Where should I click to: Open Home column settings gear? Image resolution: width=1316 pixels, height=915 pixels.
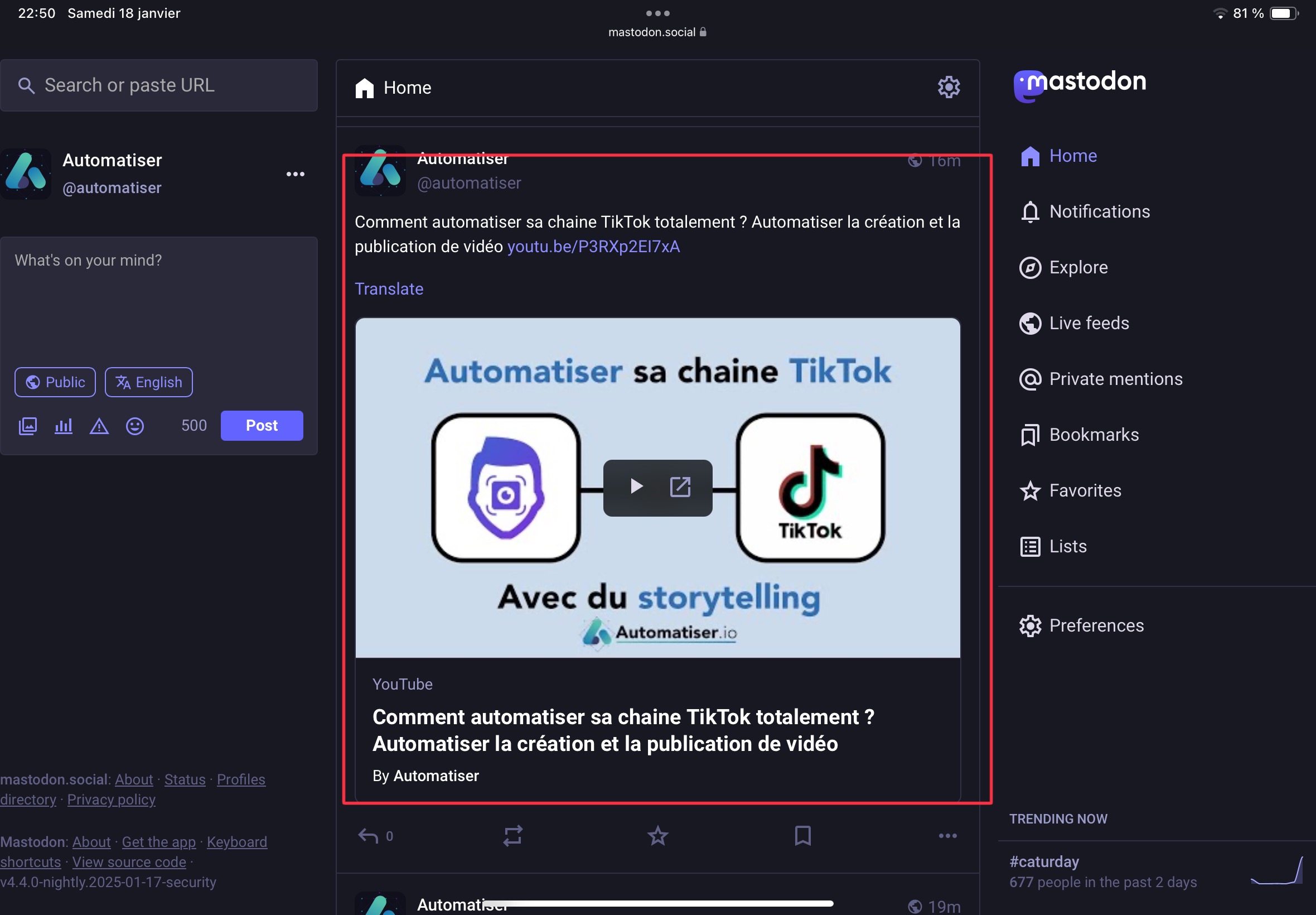[949, 87]
